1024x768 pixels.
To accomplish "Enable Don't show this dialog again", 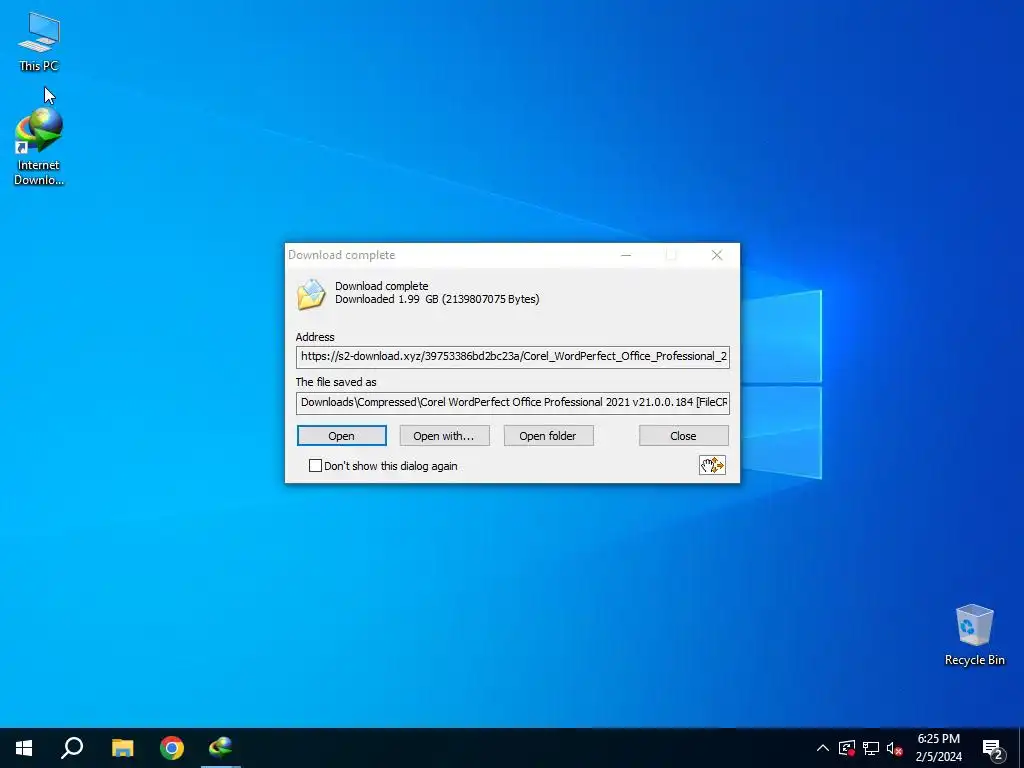I will tap(315, 466).
